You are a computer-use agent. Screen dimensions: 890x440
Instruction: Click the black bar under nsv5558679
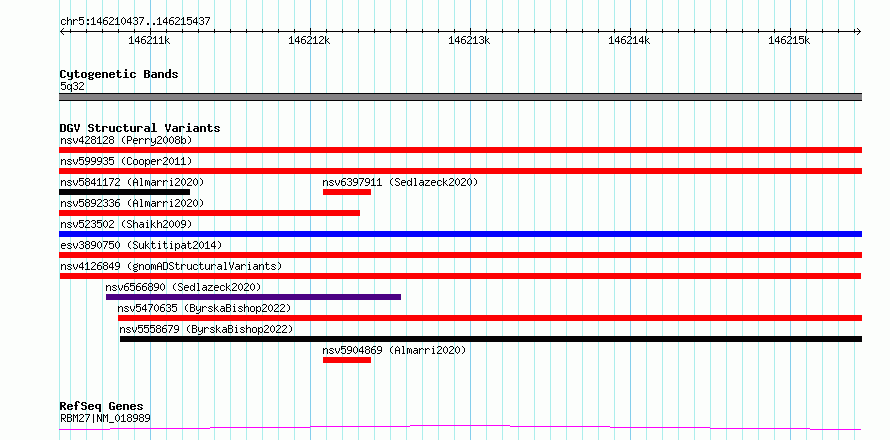click(x=491, y=339)
